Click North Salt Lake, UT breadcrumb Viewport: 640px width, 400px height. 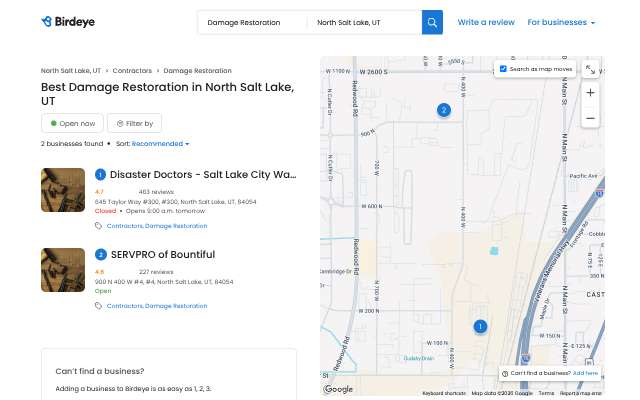point(71,71)
